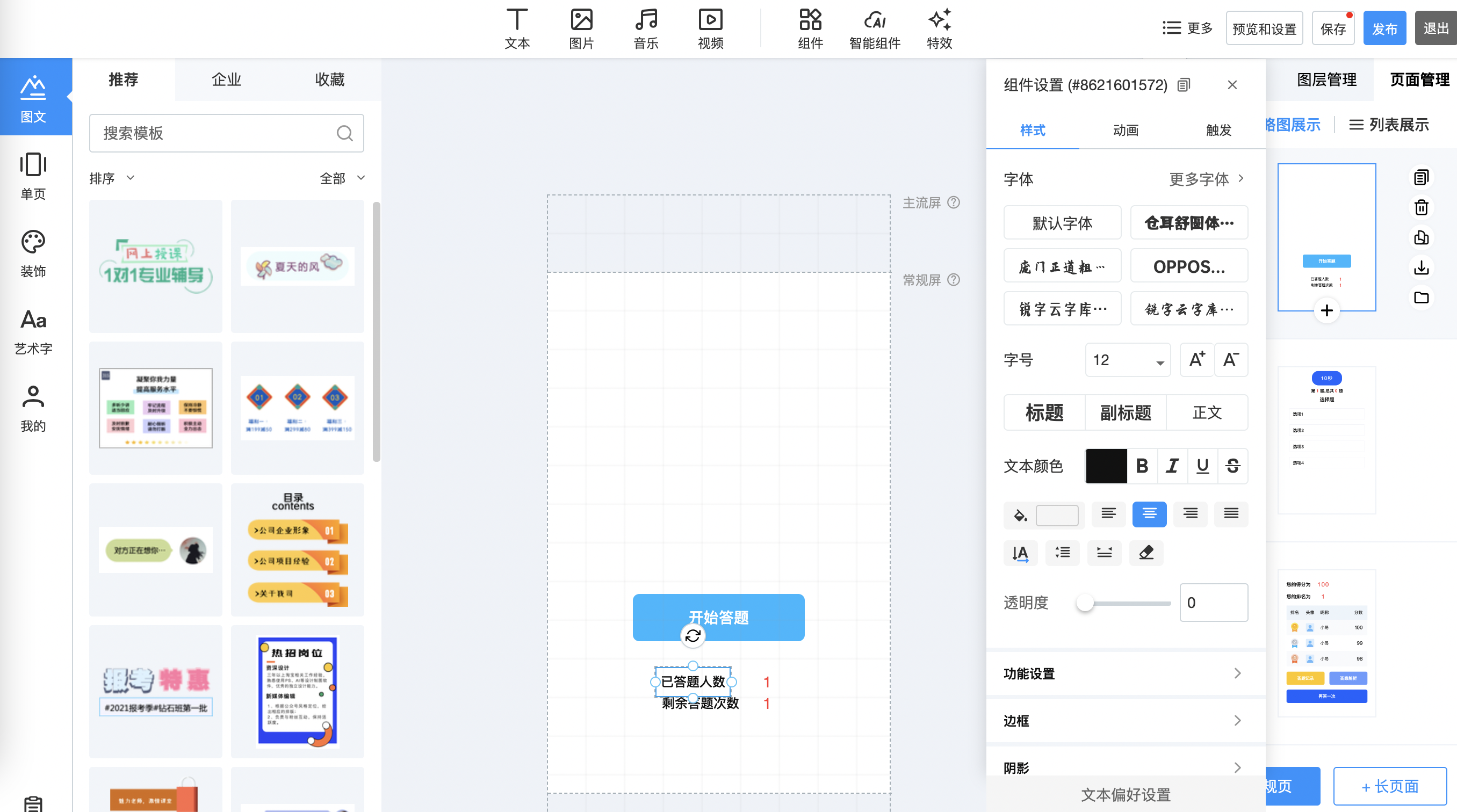Screen dimensions: 1457x812
Task: Open the 智能组件 AI components
Action: click(875, 29)
